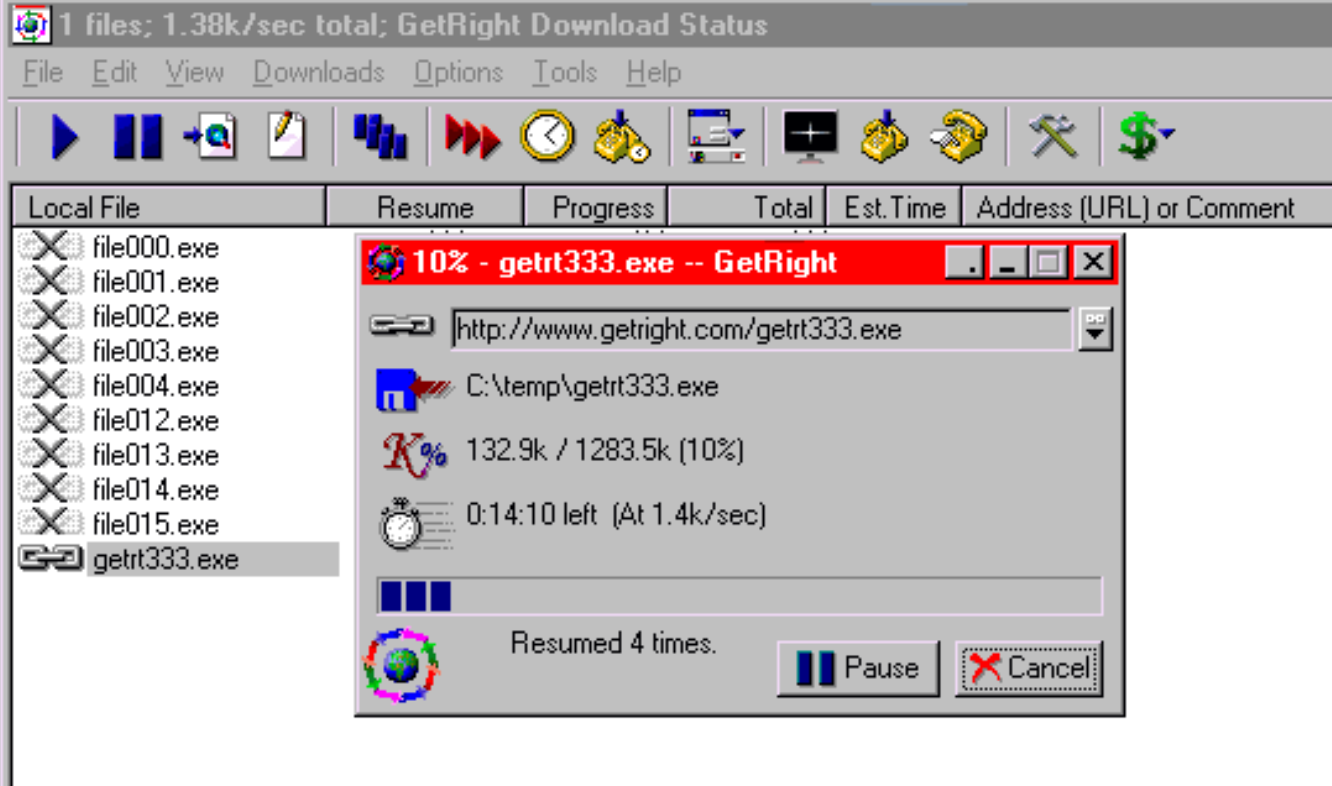Click the stacked blue blocks toolbar icon
The image size is (1332, 786).
click(380, 136)
